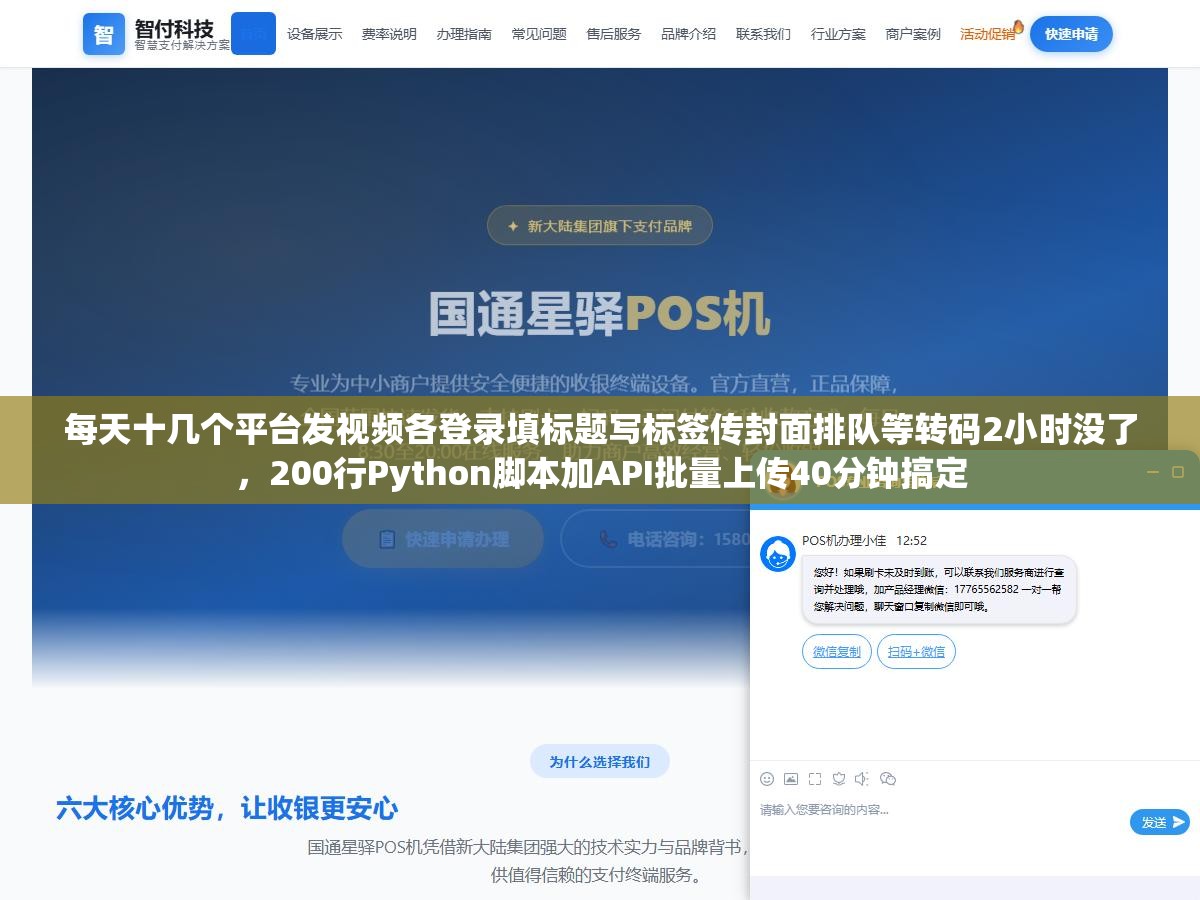The width and height of the screenshot is (1200, 900).
Task: Open the emoji picker in chat
Action: click(767, 779)
